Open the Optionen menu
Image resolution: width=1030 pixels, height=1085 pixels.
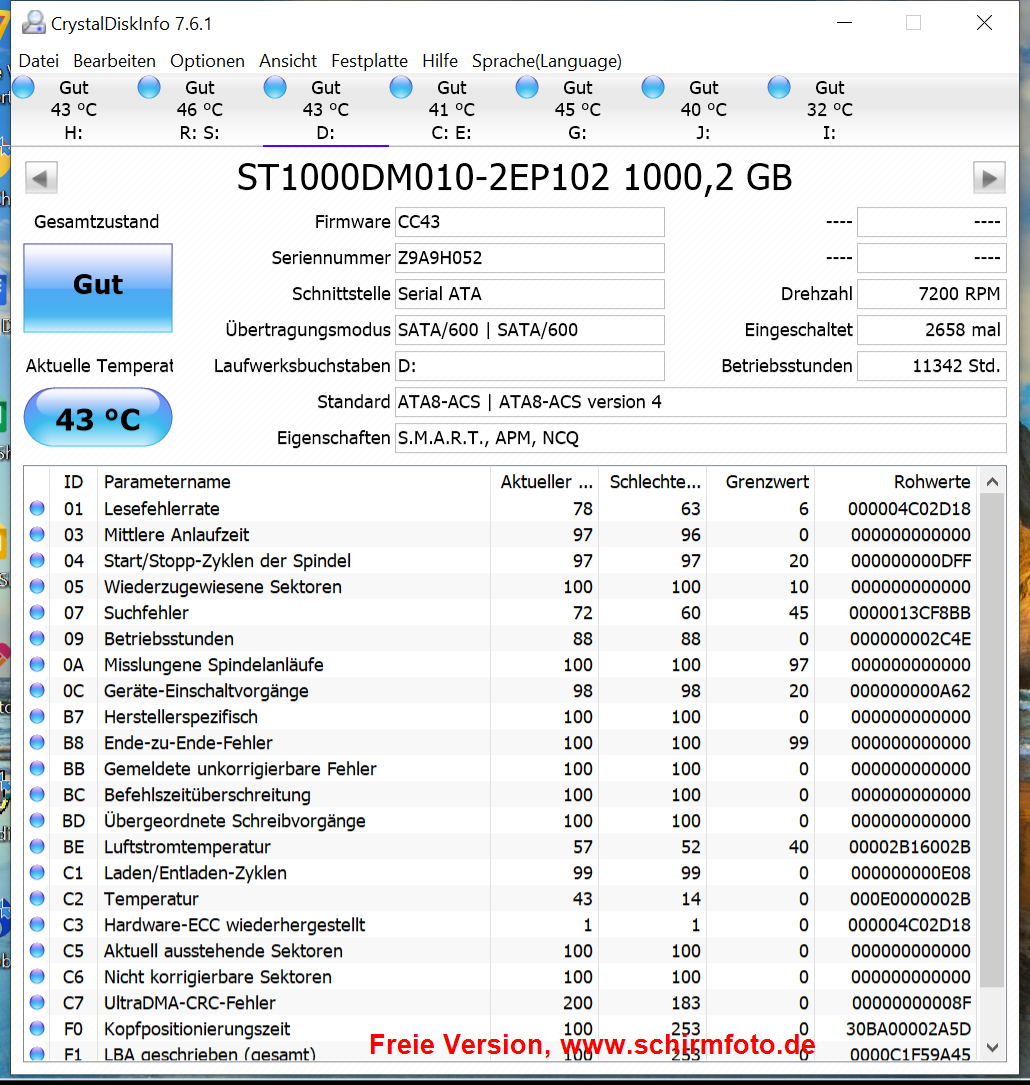[208, 61]
